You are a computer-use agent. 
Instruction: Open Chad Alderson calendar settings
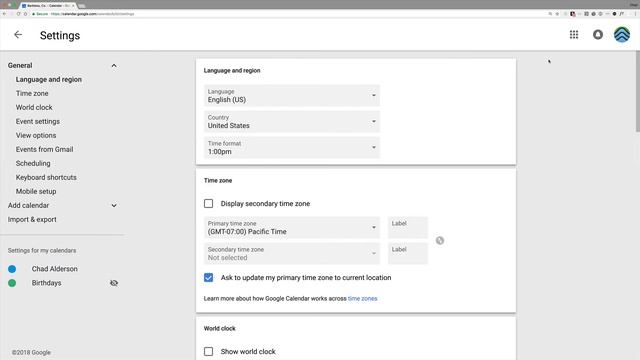click(x=55, y=269)
